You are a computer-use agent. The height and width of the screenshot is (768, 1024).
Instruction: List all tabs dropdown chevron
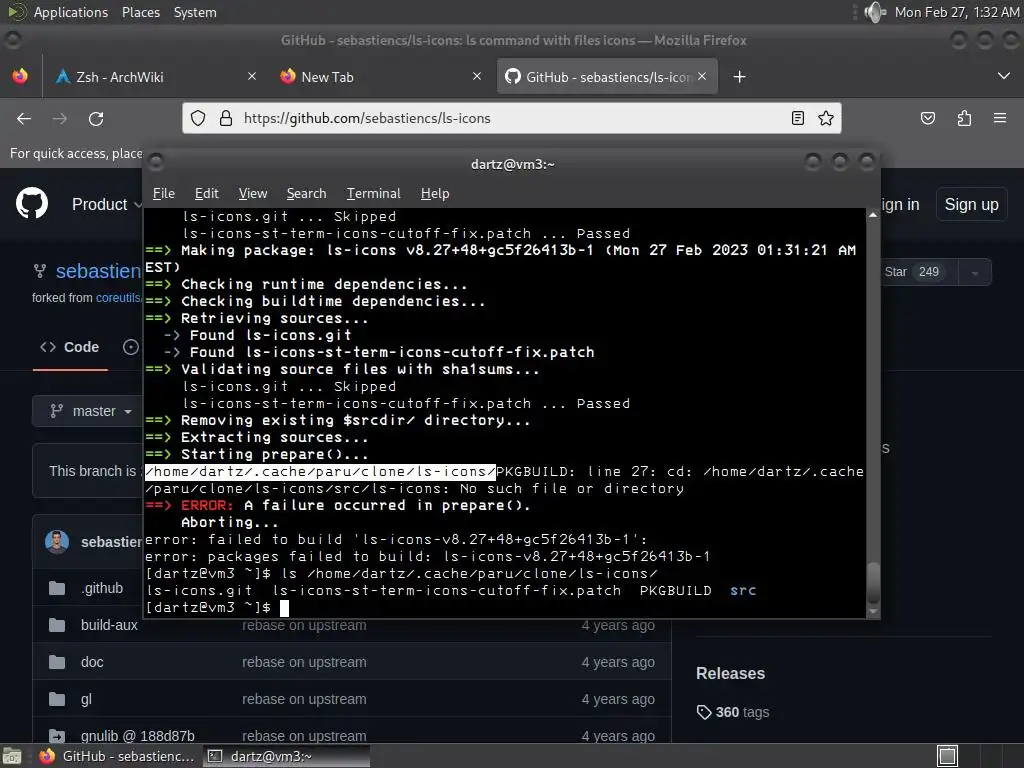click(1004, 76)
